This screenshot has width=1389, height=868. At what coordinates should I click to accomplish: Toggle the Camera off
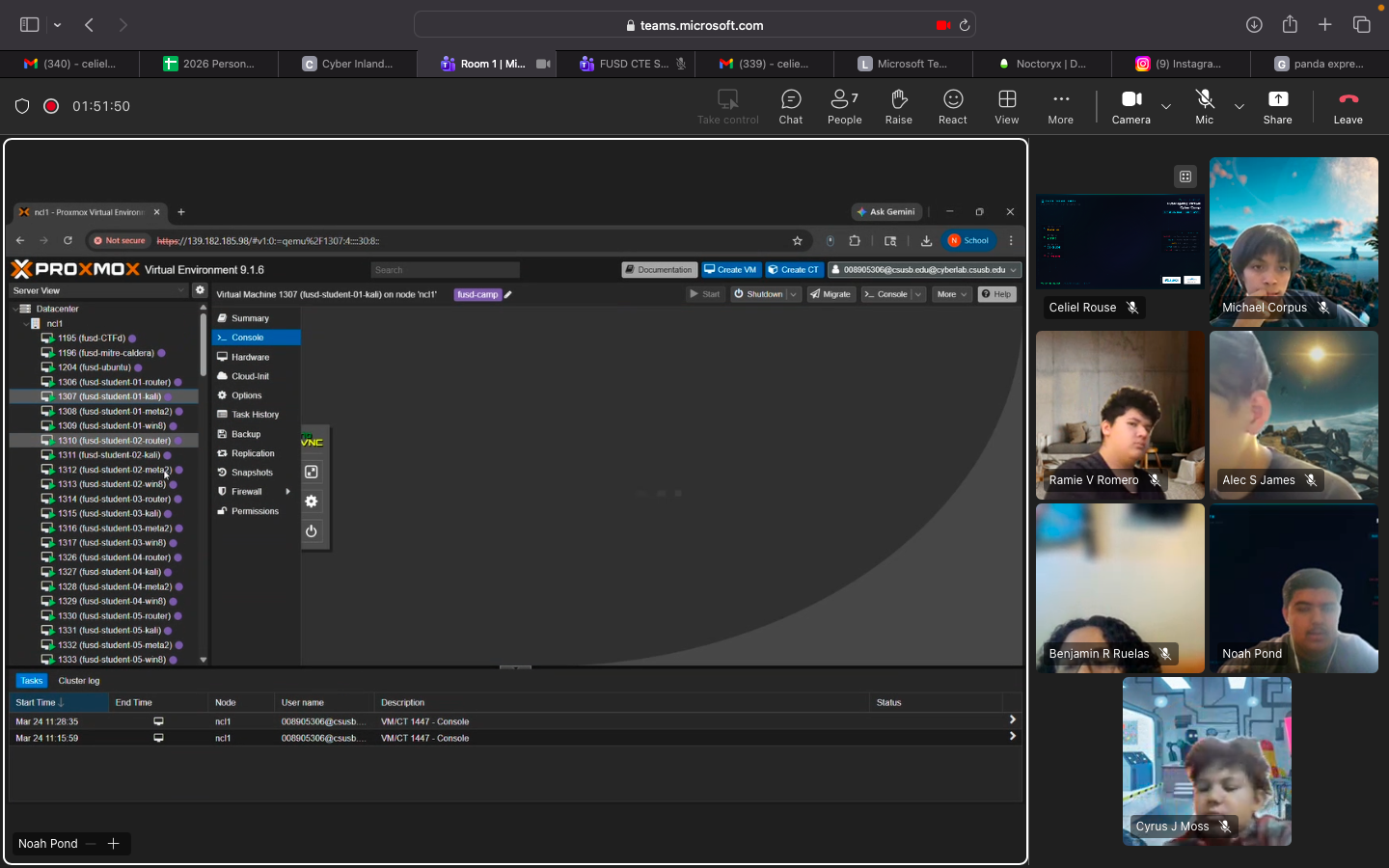click(1130, 106)
